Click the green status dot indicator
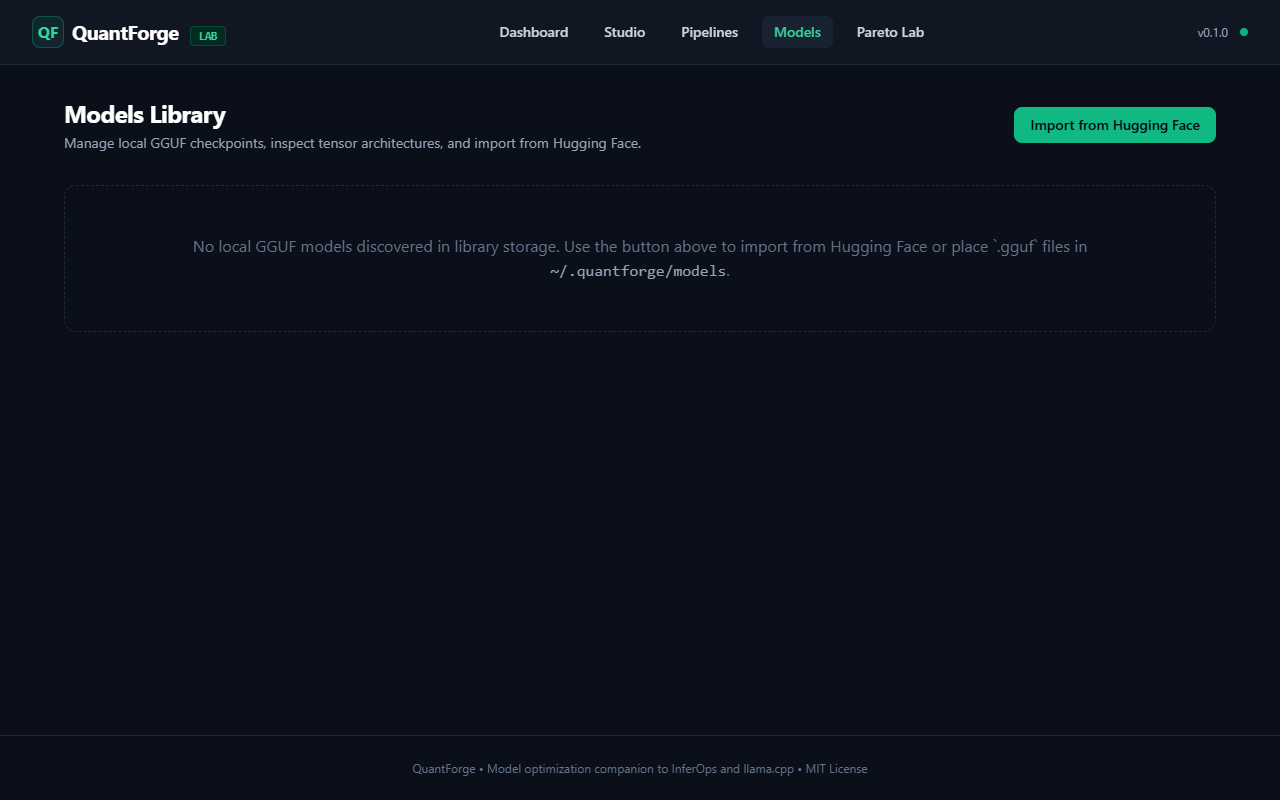The height and width of the screenshot is (800, 1280). pyautogui.click(x=1244, y=32)
